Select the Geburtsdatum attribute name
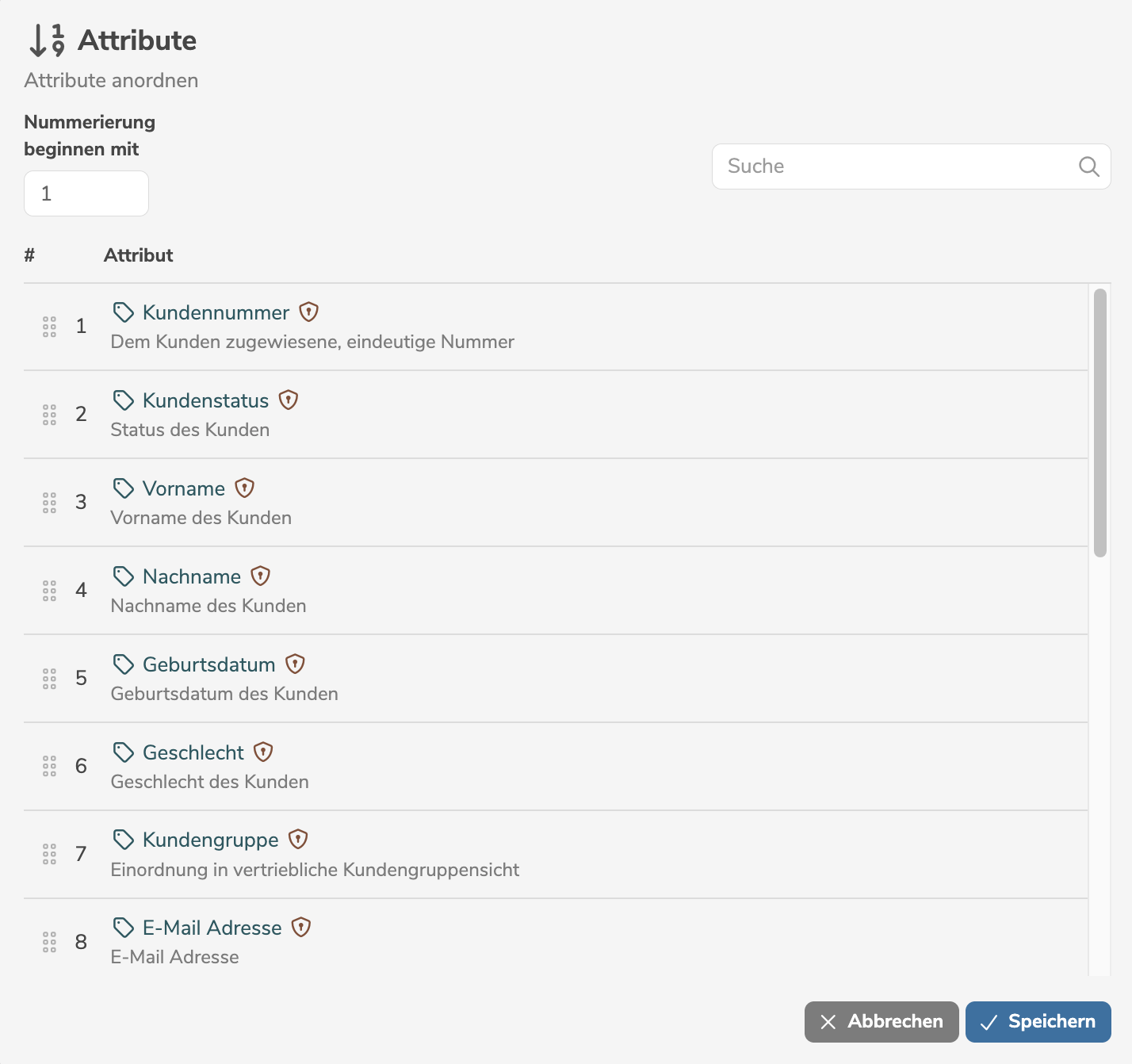Screen dimensions: 1132x1064 click(208, 664)
